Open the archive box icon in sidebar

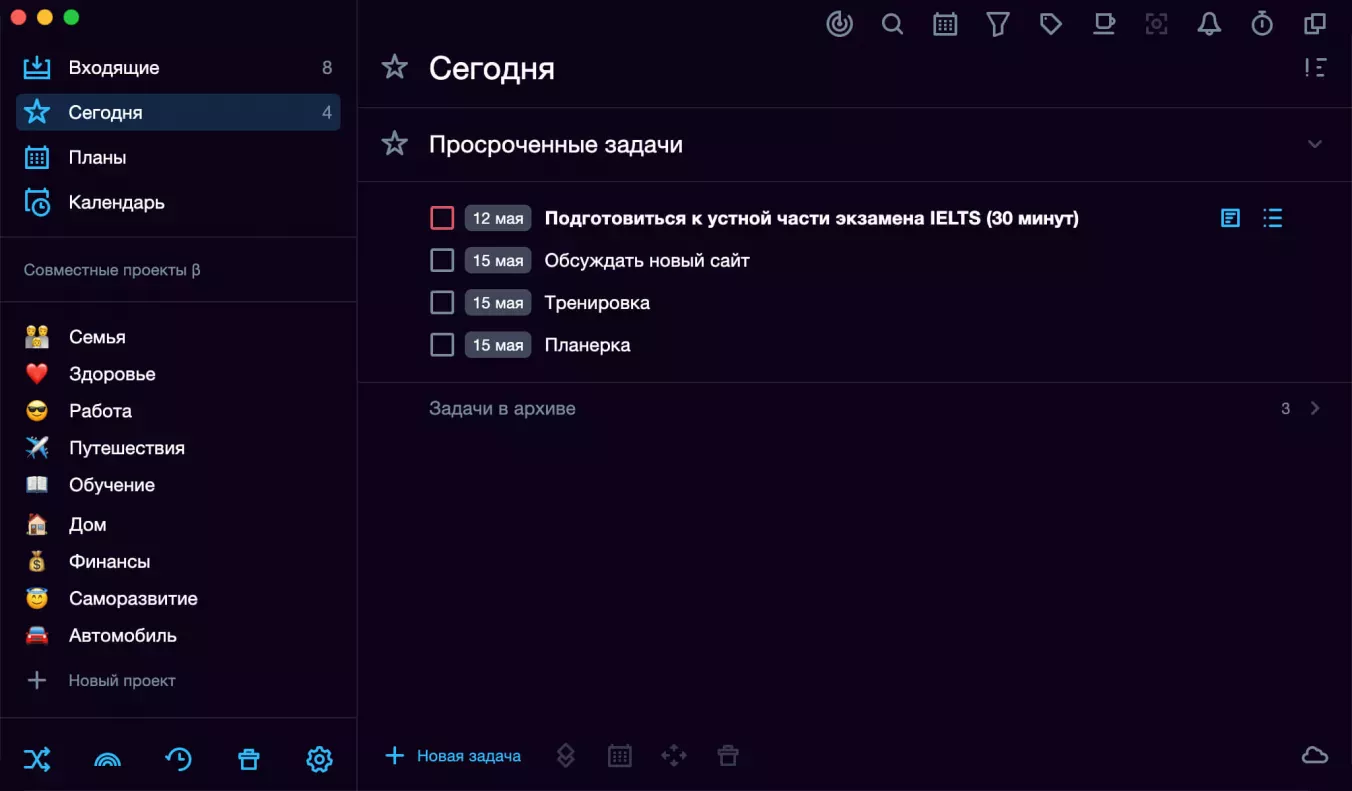(248, 760)
